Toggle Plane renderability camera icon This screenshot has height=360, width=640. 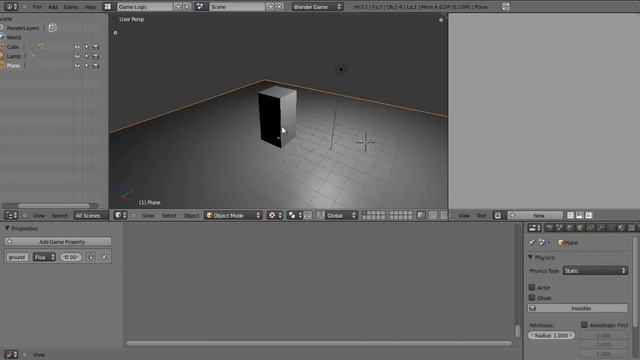tap(96, 66)
